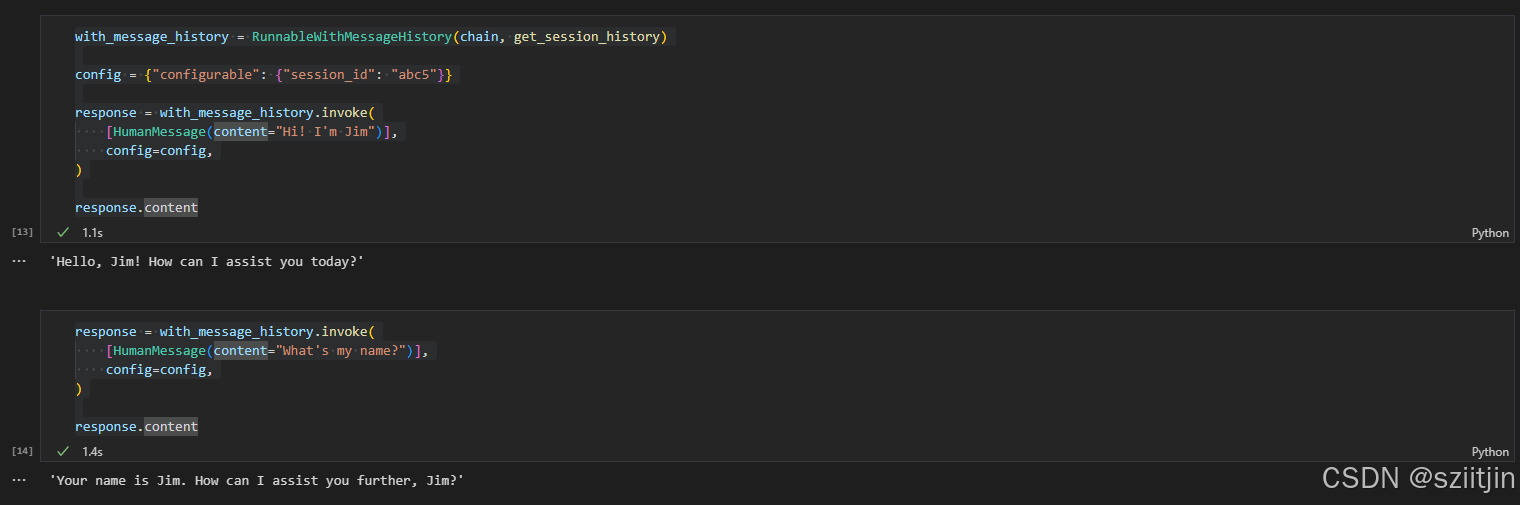1520x505 pixels.
Task: Open output actions menu for cell 13
Action: point(19,260)
